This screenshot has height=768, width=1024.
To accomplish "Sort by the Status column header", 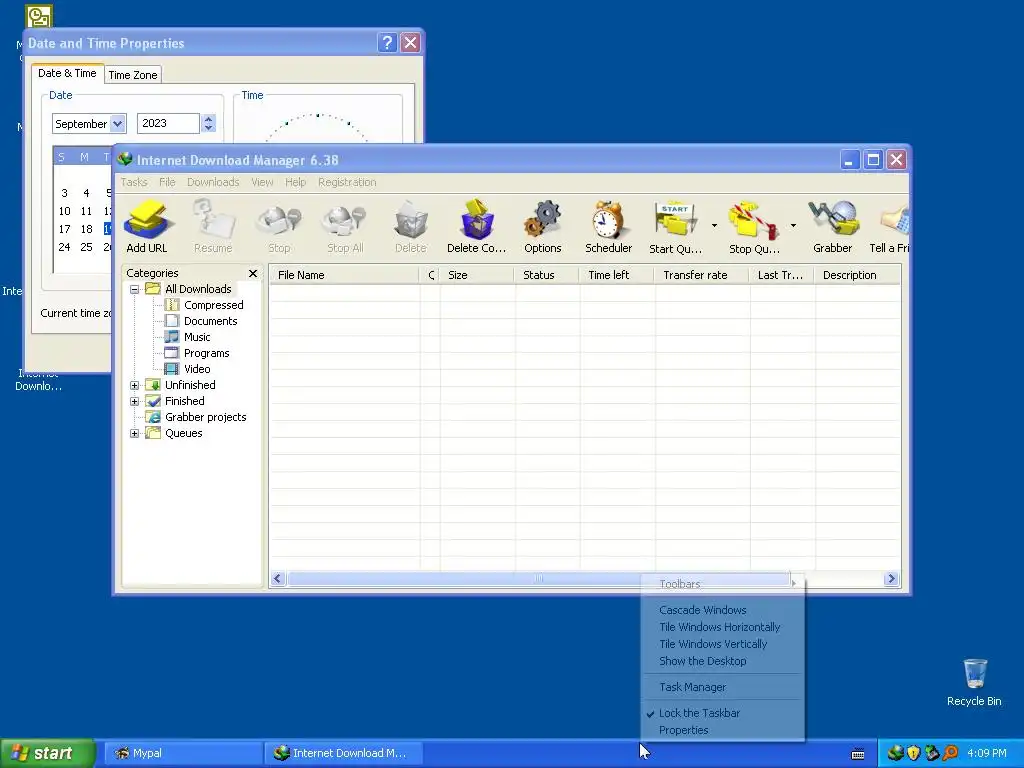I will pos(547,275).
